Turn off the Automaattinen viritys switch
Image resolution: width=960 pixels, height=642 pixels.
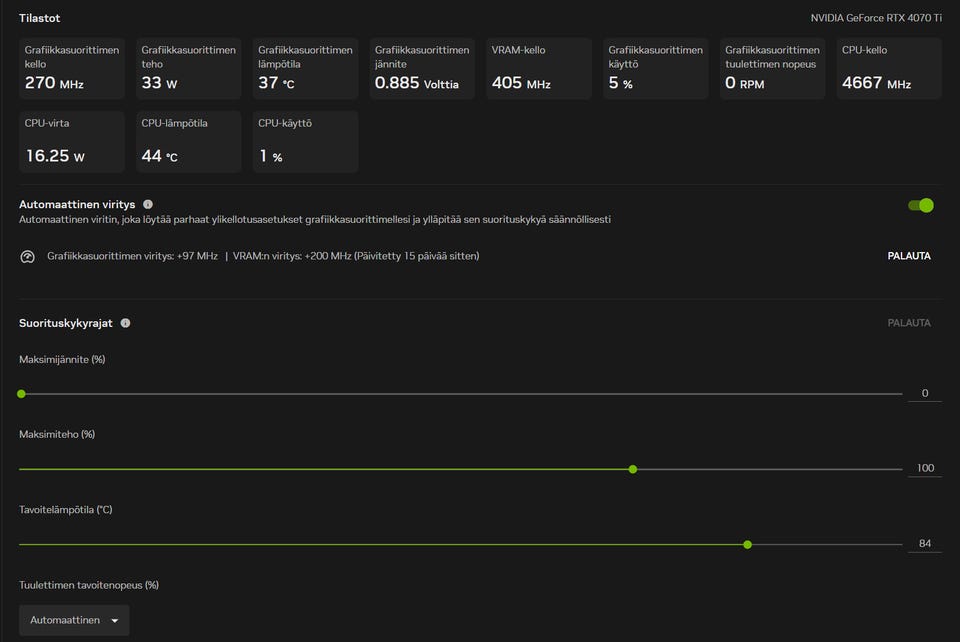921,206
